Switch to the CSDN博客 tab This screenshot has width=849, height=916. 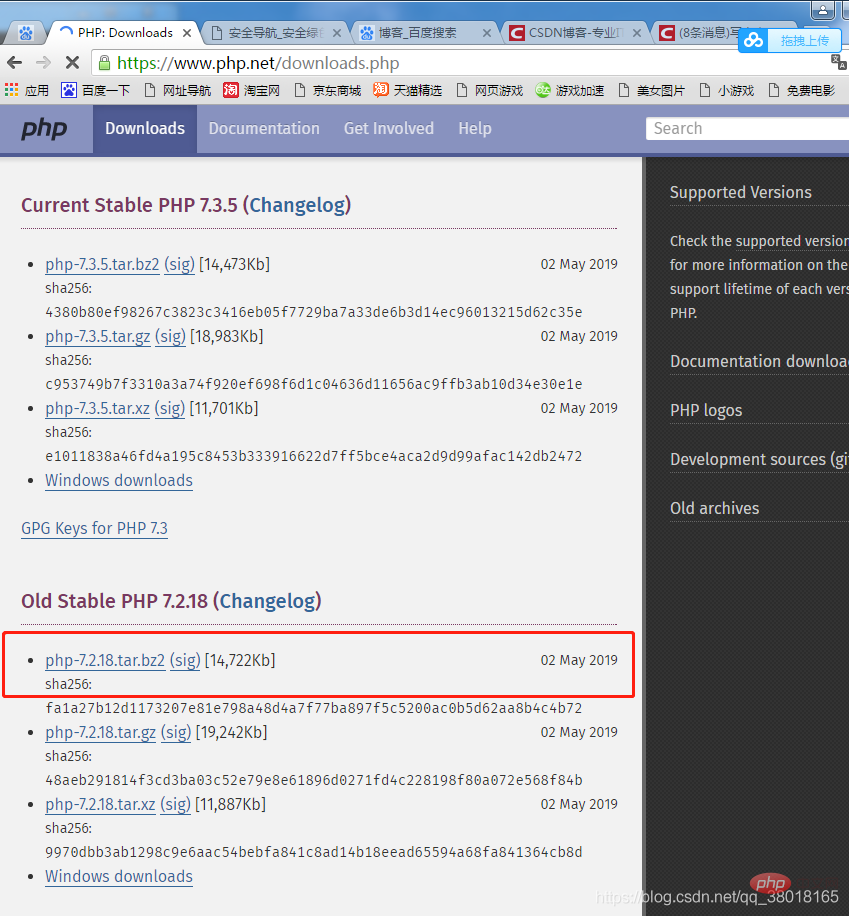(x=570, y=32)
